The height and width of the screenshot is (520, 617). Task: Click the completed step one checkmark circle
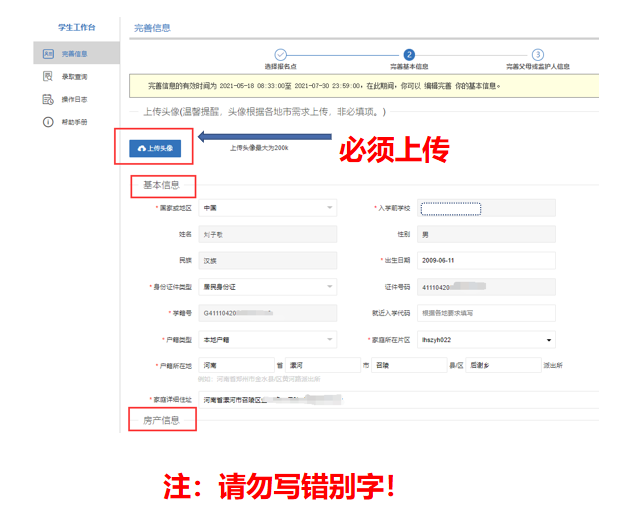[x=281, y=54]
